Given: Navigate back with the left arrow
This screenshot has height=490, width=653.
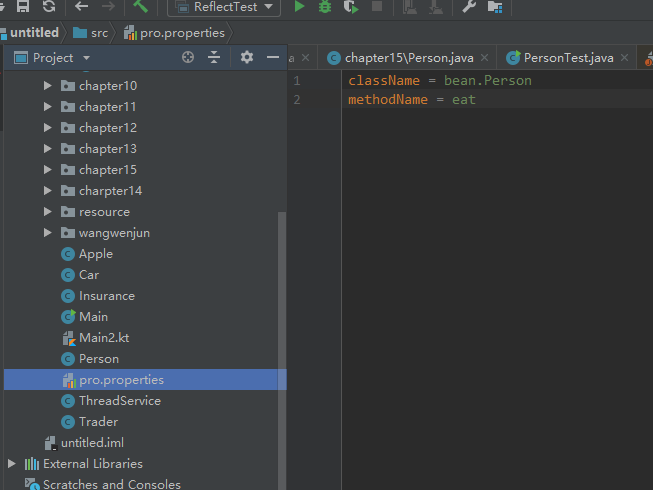Looking at the screenshot, I should pos(82,6).
